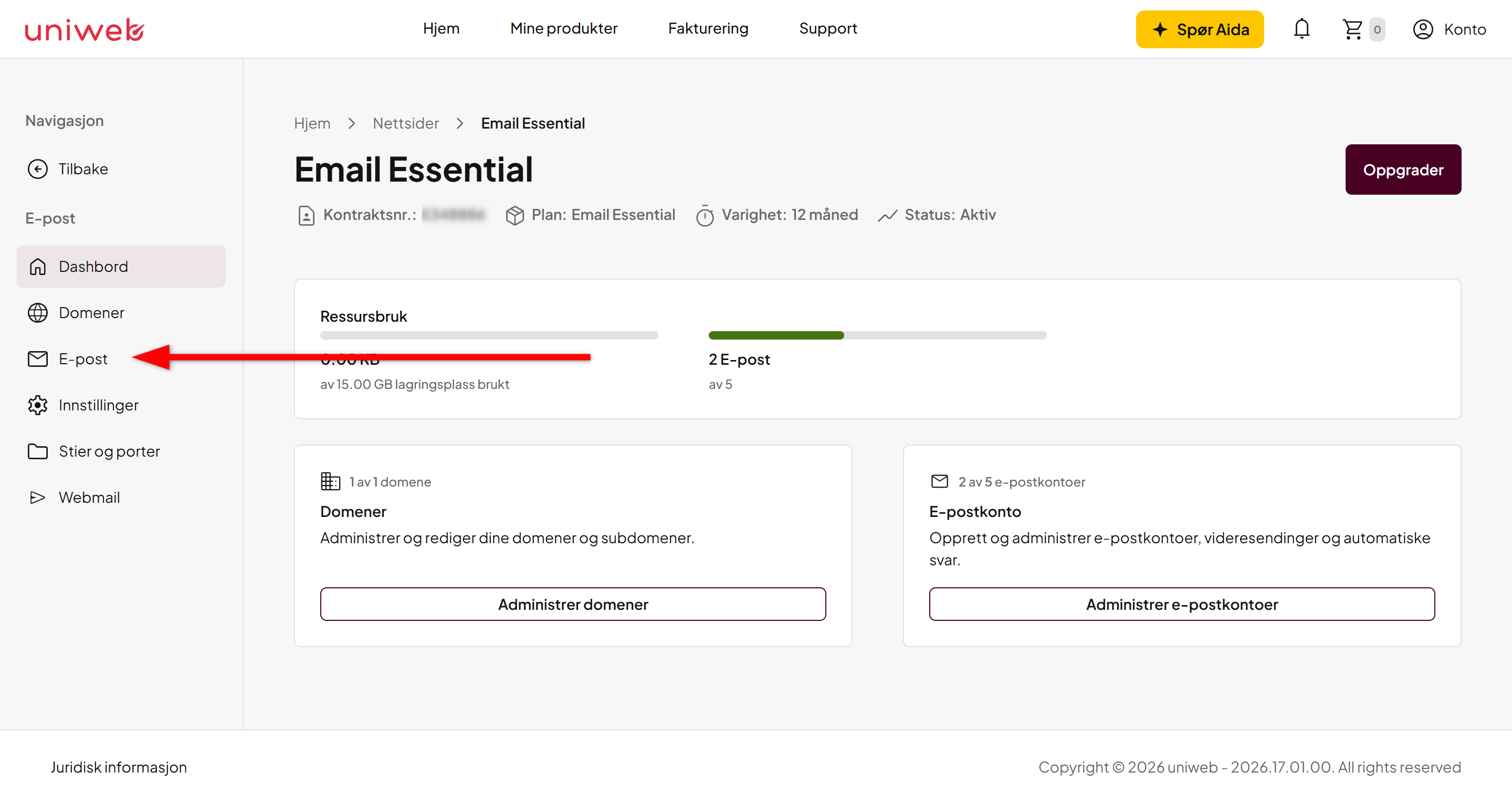Click the Tilbake back arrow icon
The width and height of the screenshot is (1512, 803).
[38, 169]
